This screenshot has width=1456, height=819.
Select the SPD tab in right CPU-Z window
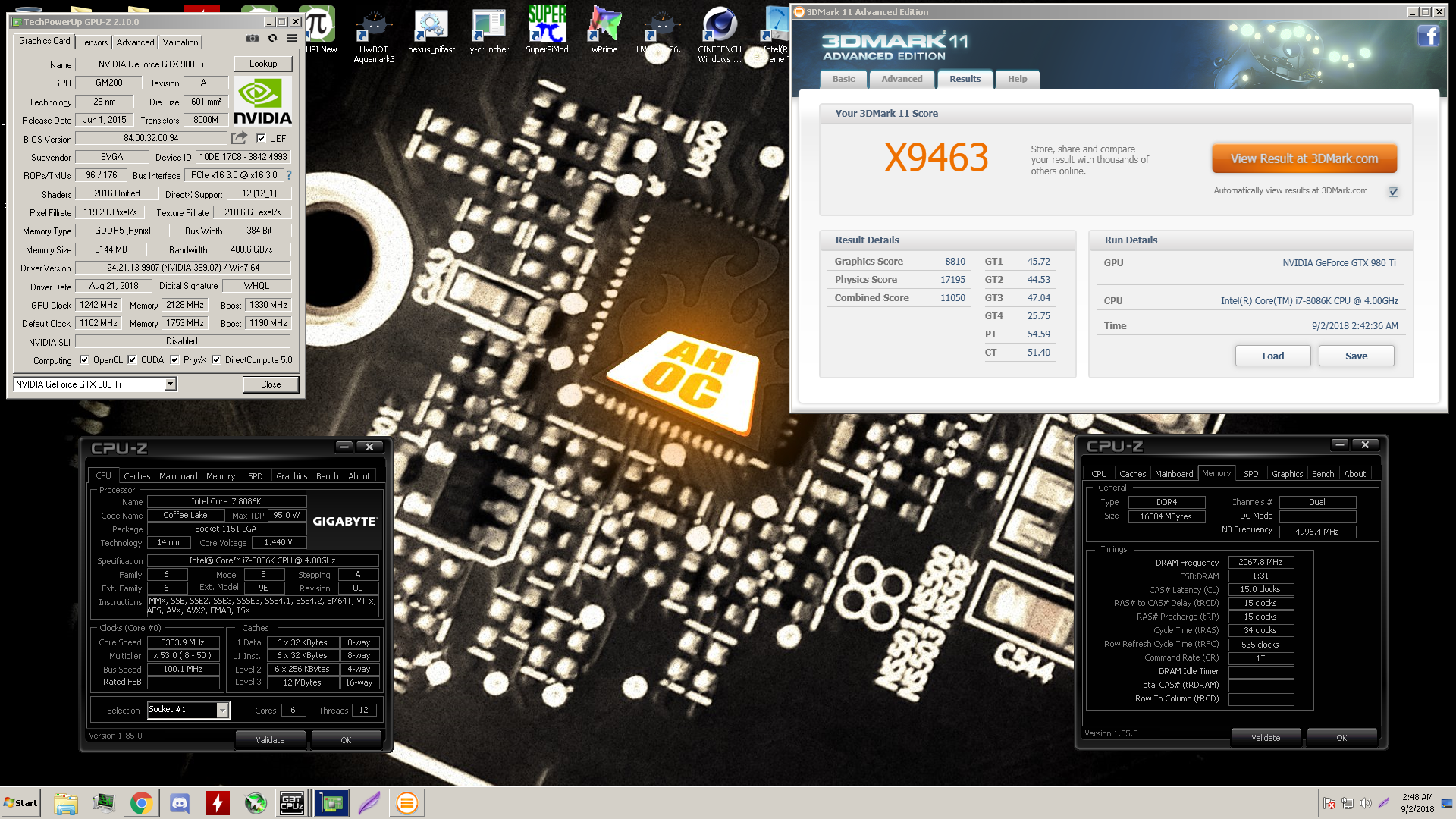coord(1250,474)
